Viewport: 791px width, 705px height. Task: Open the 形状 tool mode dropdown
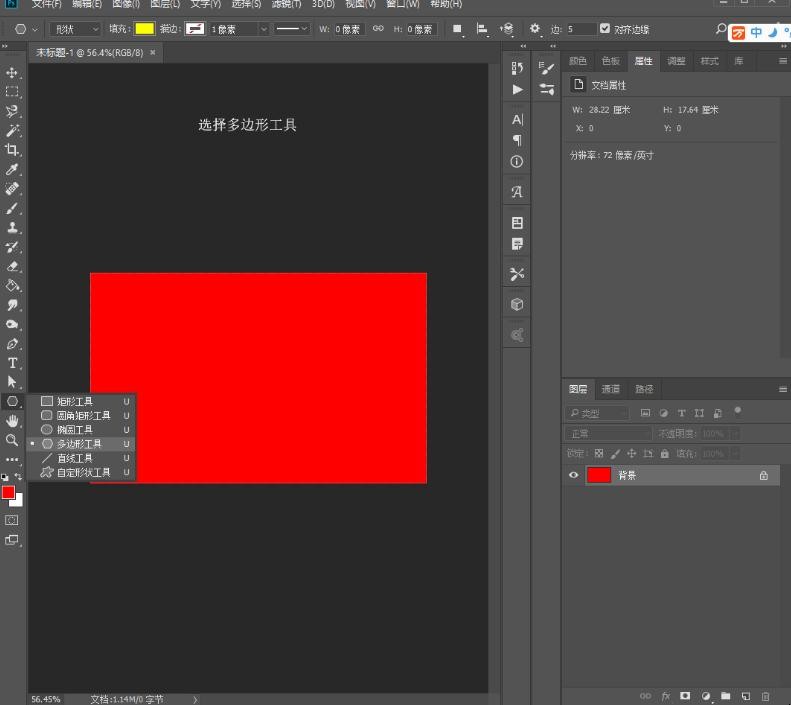[75, 29]
